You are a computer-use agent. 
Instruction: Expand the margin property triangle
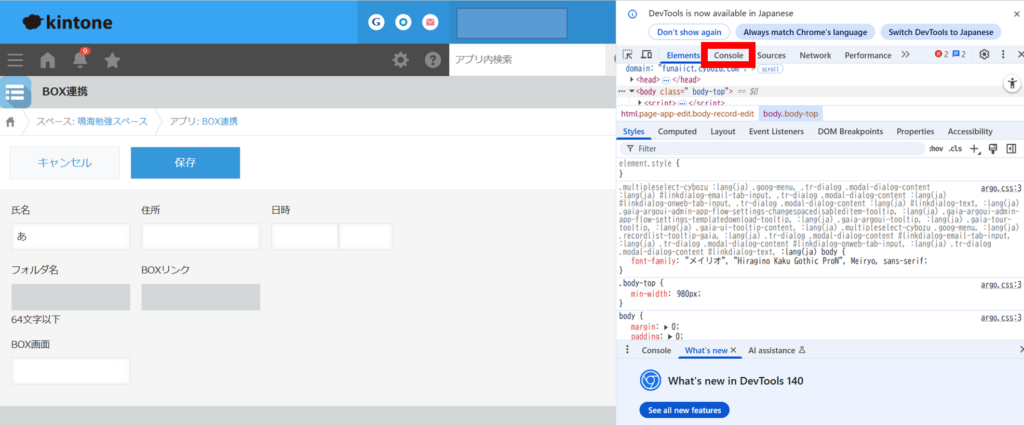tap(666, 327)
